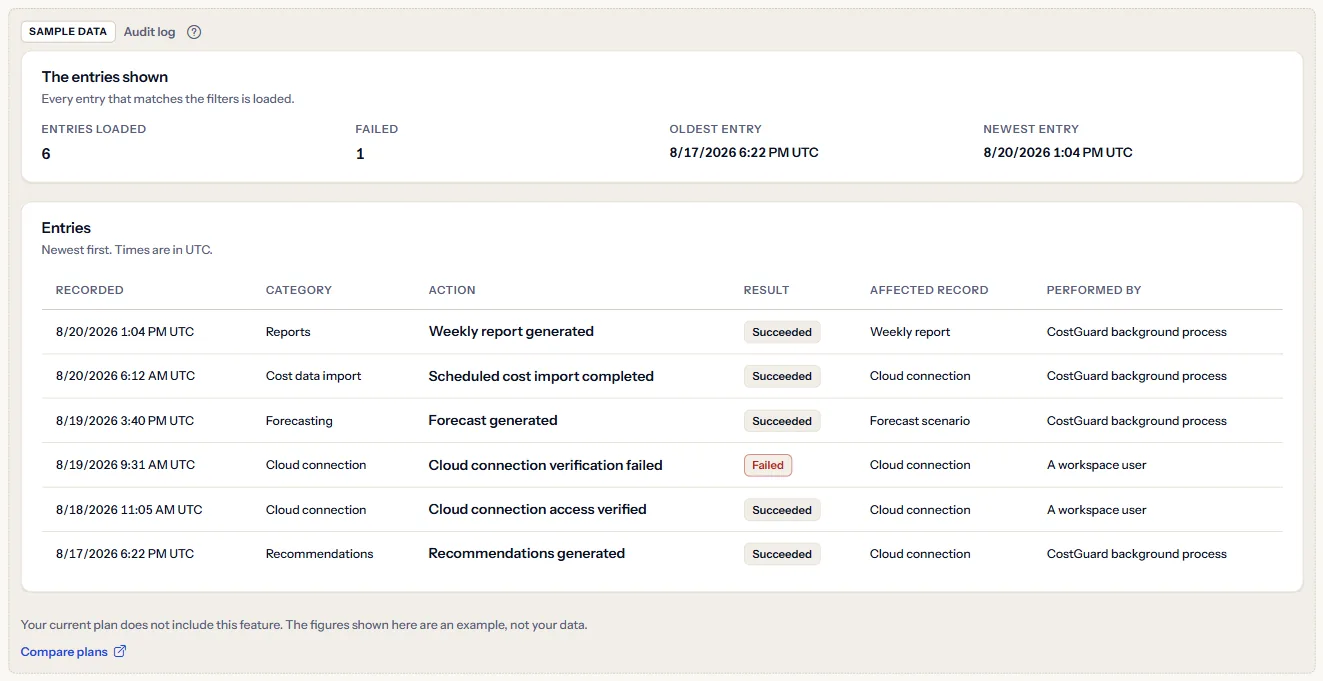The image size is (1323, 681).
Task: Click Succeeded badge in Weekly report generated row
Action: click(782, 332)
